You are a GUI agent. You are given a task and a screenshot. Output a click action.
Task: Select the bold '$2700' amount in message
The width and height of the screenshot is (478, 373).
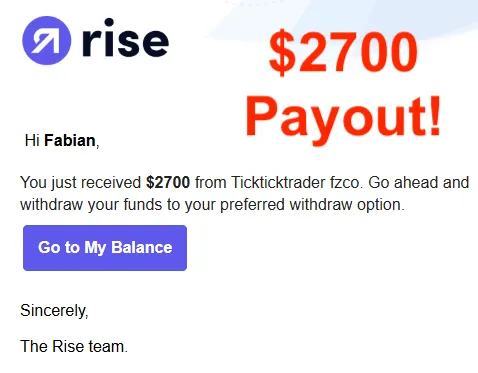pos(168,183)
